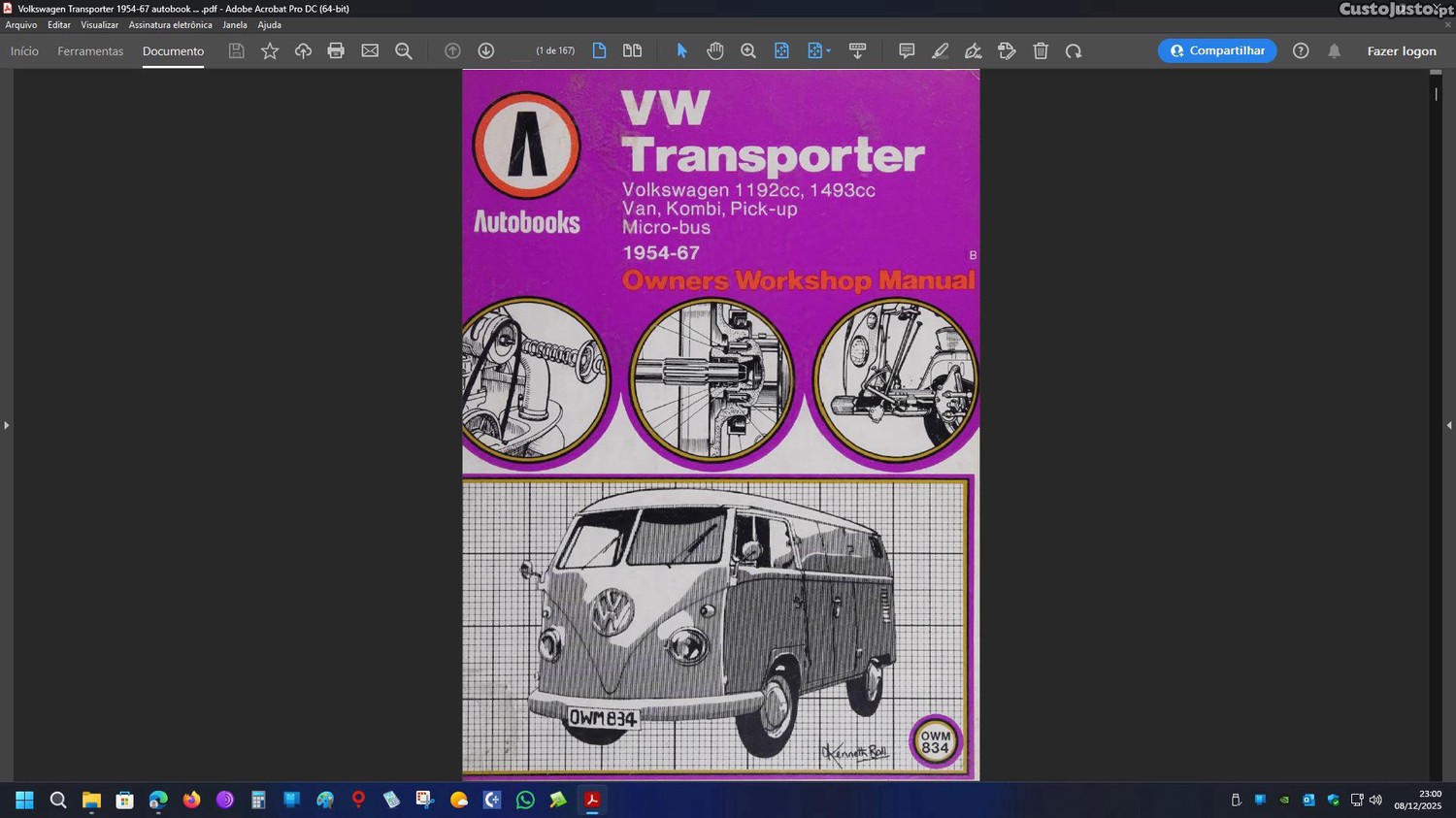Open the Visualizar menu
1456x818 pixels.
(x=99, y=25)
